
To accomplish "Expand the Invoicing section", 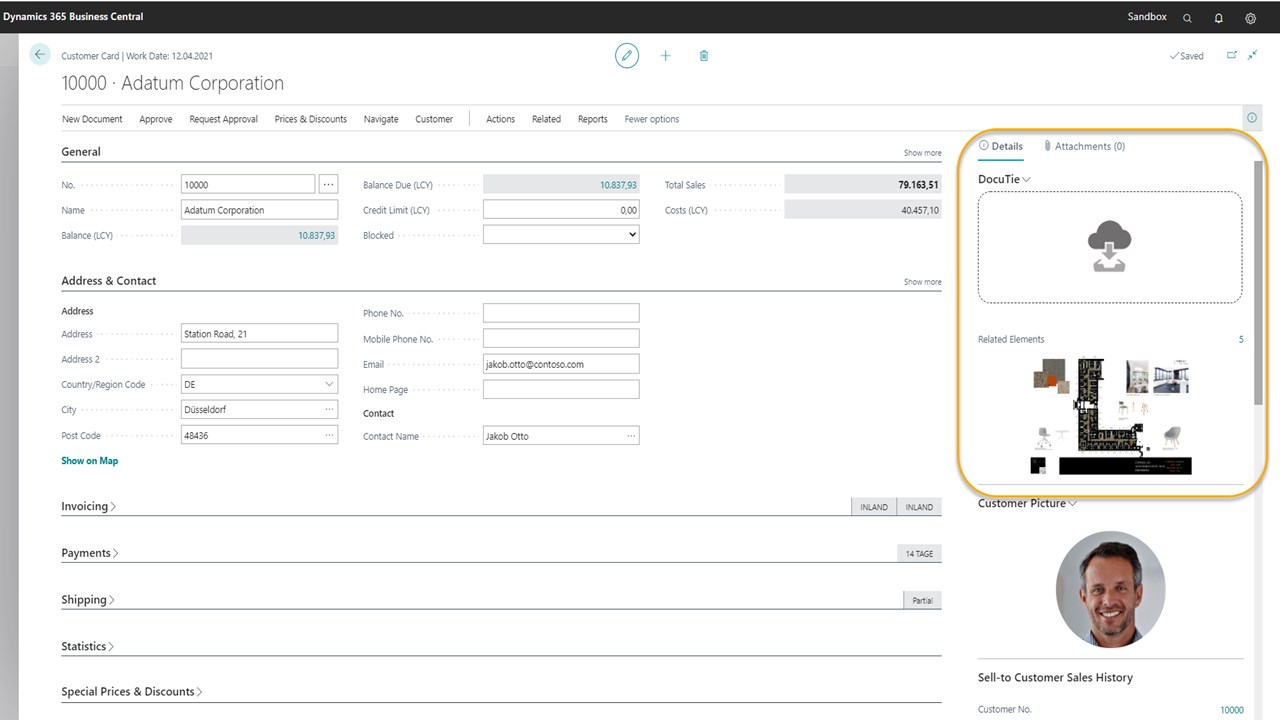I will tap(89, 506).
